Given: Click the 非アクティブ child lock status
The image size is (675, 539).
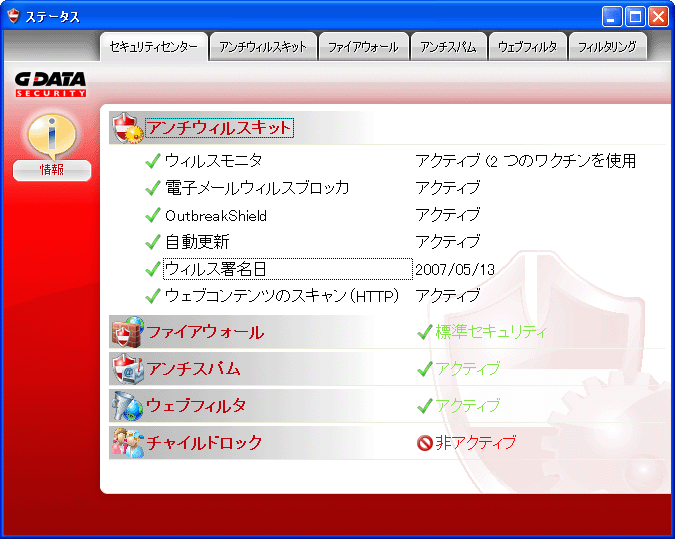Looking at the screenshot, I should click(x=476, y=443).
